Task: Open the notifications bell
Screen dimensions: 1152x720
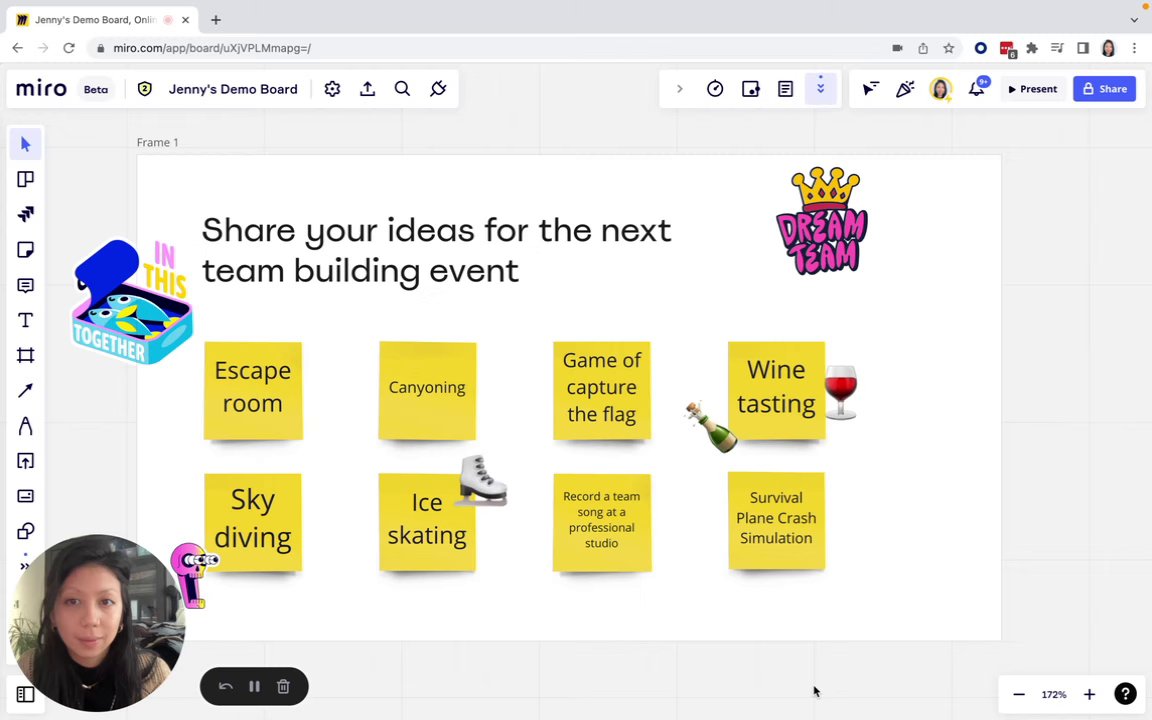Action: point(976,89)
